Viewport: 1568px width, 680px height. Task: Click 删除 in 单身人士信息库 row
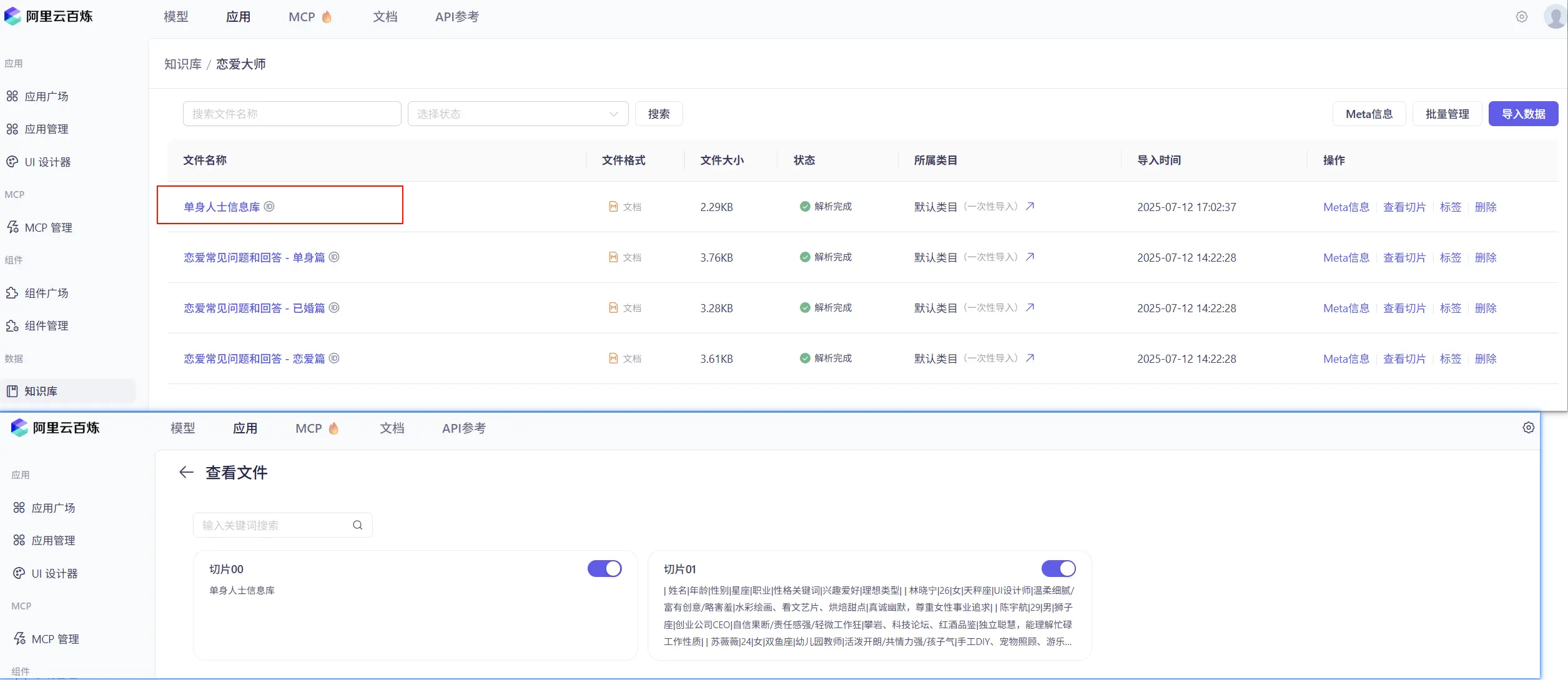pyautogui.click(x=1486, y=207)
